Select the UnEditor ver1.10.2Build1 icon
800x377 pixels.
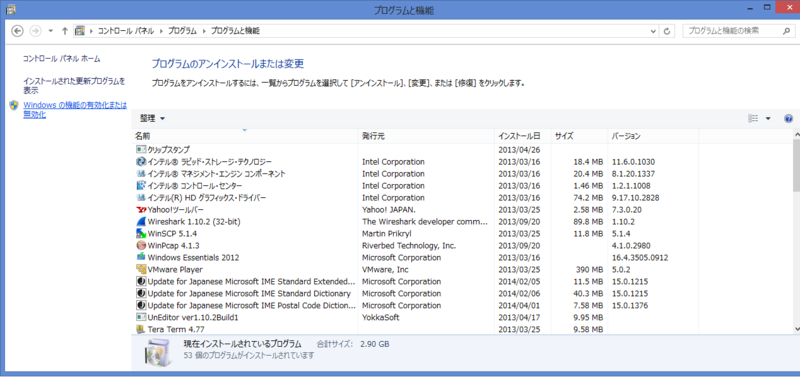click(141, 317)
